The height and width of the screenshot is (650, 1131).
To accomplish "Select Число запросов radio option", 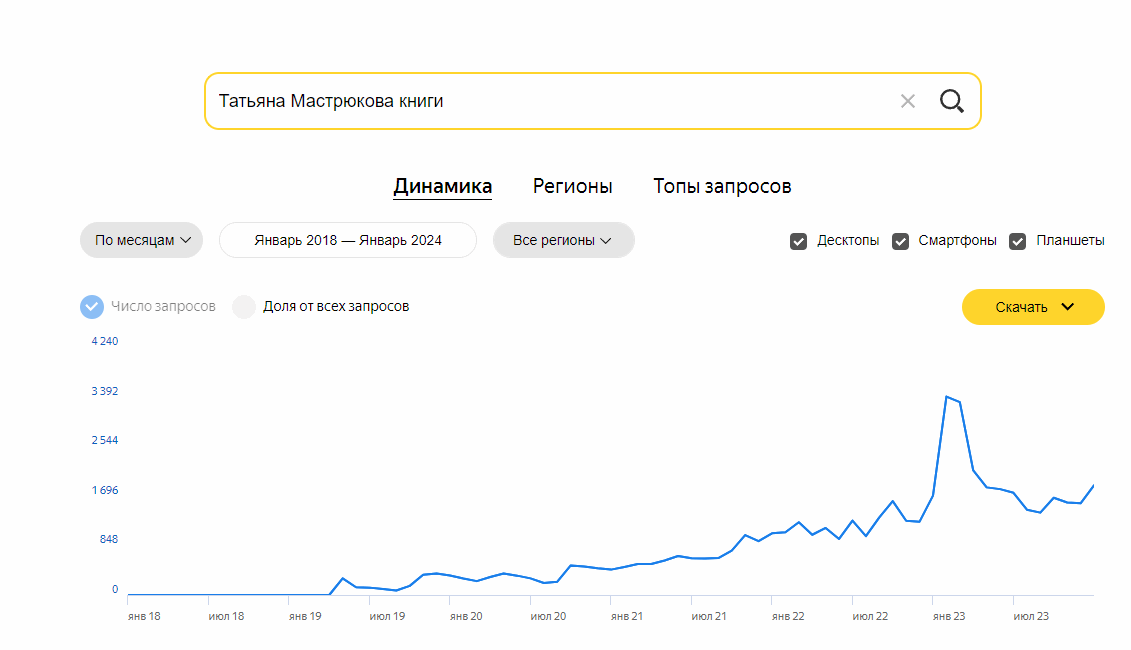I will click(x=92, y=306).
